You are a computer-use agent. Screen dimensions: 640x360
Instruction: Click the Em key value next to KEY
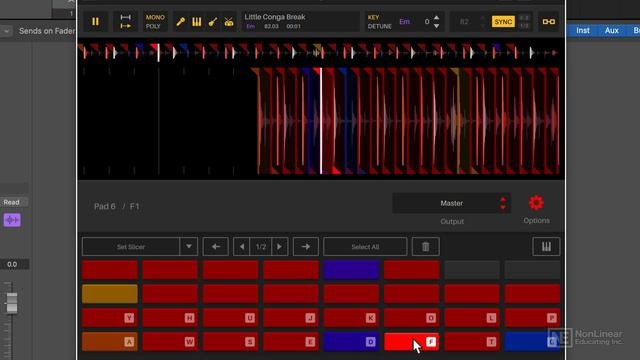click(x=404, y=22)
